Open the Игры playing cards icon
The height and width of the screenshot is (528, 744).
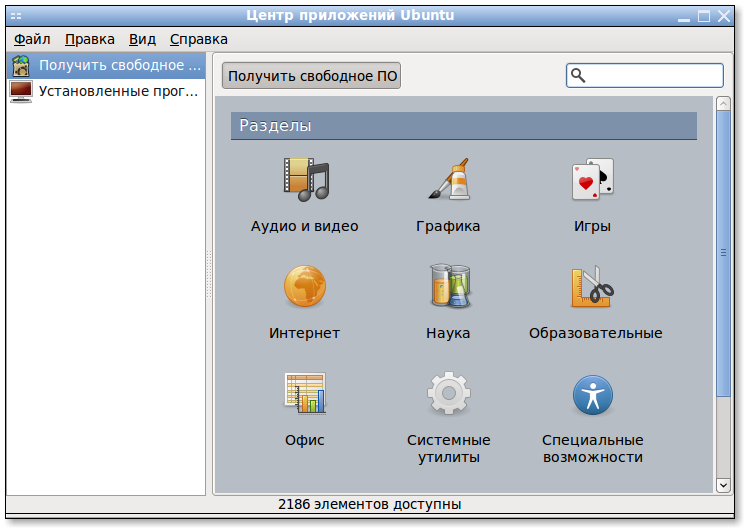pos(593,179)
